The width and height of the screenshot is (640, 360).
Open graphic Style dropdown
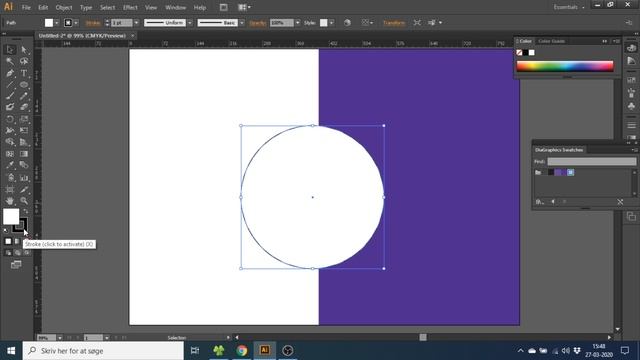click(x=331, y=23)
